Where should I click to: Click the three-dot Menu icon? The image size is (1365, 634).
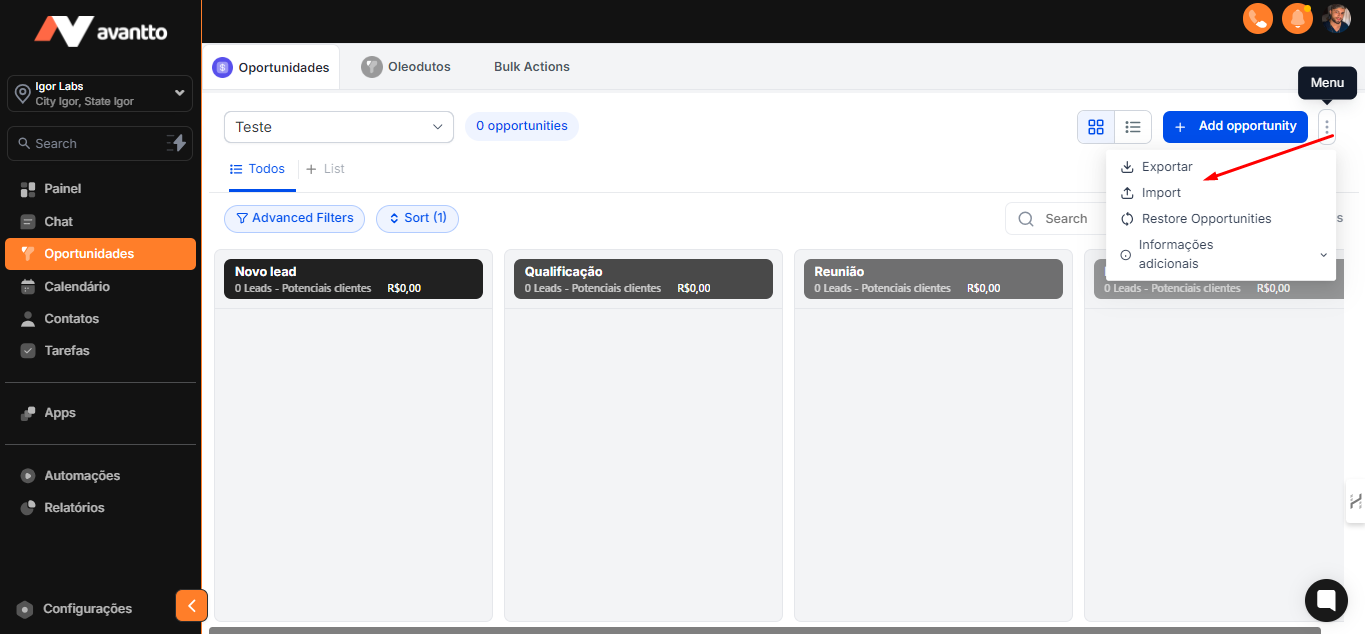[x=1326, y=127]
